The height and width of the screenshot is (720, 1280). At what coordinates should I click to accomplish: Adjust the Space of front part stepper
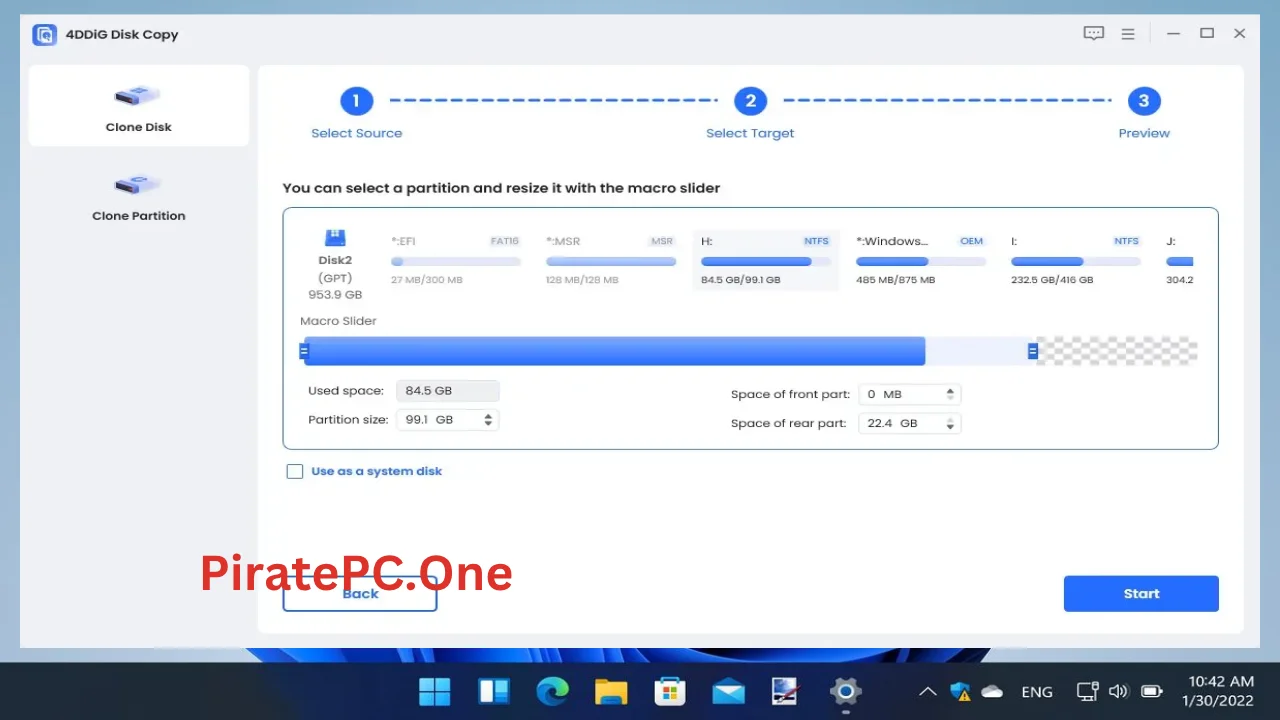[x=951, y=395]
